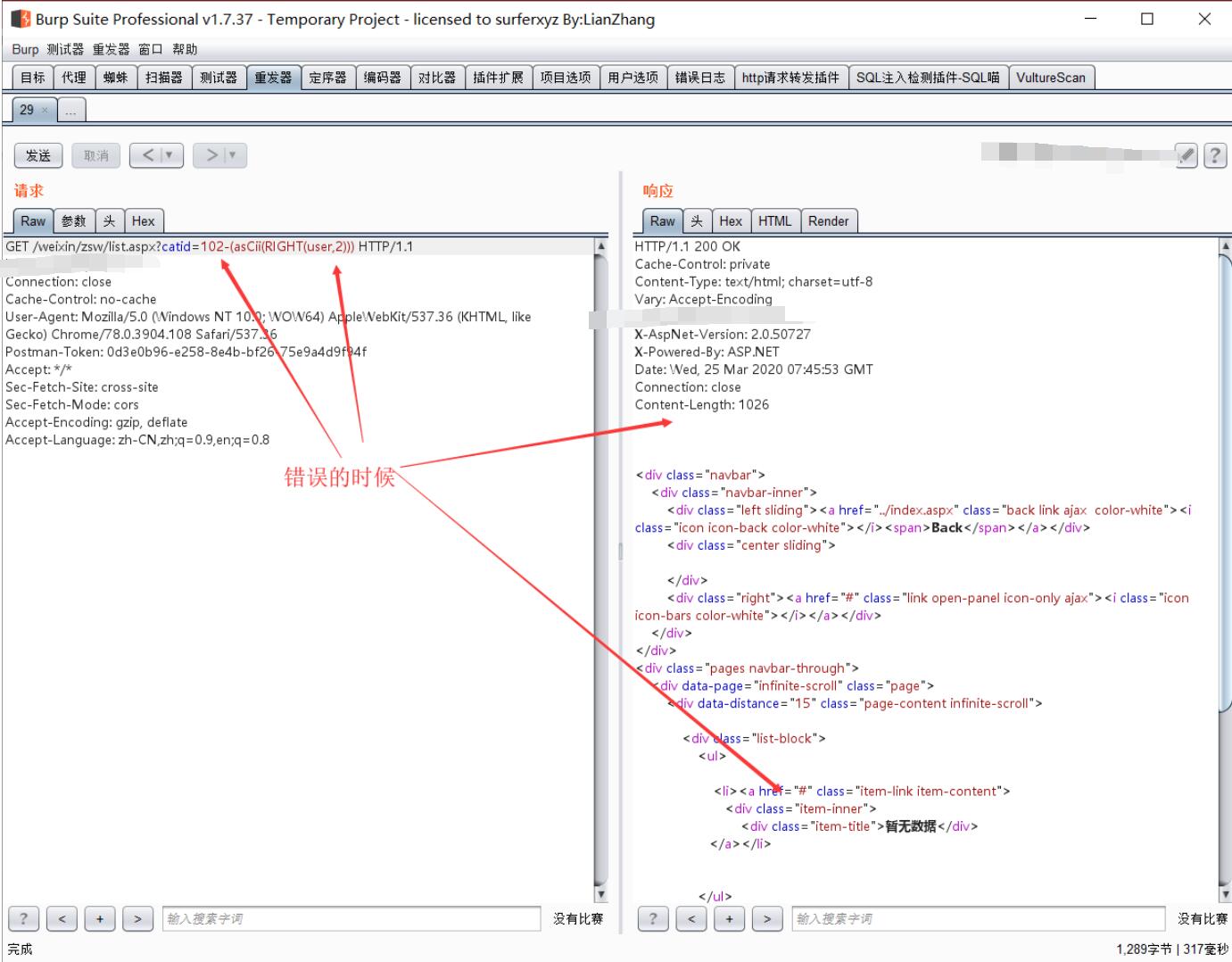Click request search previous match < button
The image size is (1232, 962).
pyautogui.click(x=62, y=919)
